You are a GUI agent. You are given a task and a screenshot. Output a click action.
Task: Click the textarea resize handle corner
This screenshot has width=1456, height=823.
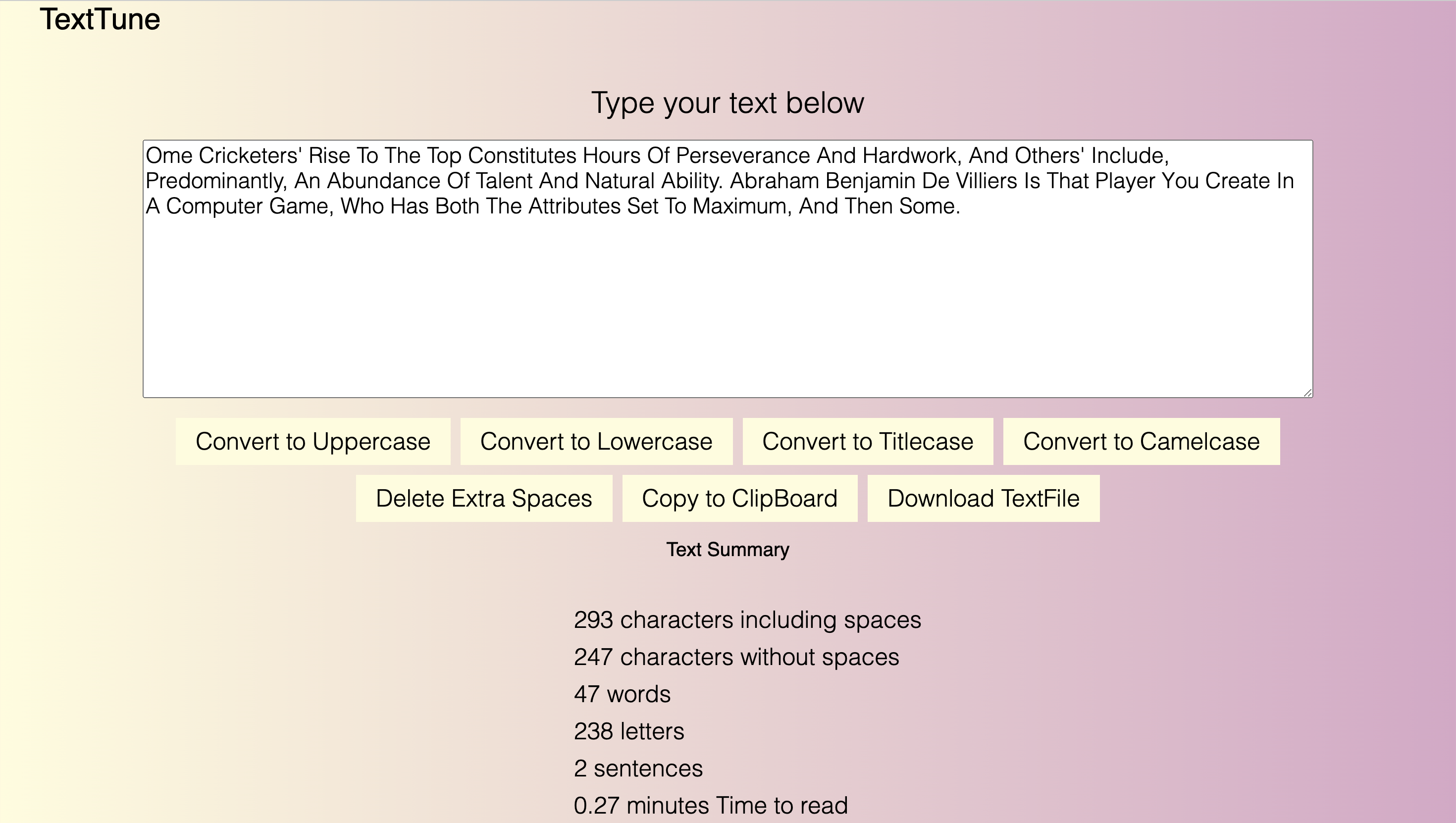1307,393
